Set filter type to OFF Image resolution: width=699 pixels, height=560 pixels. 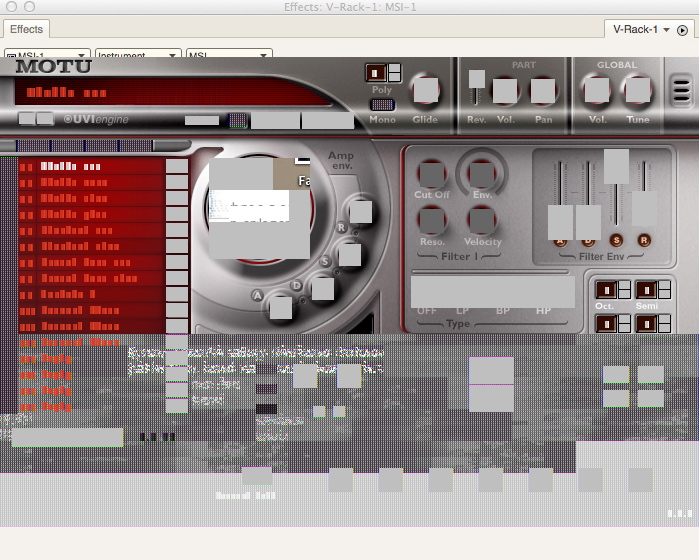[427, 310]
